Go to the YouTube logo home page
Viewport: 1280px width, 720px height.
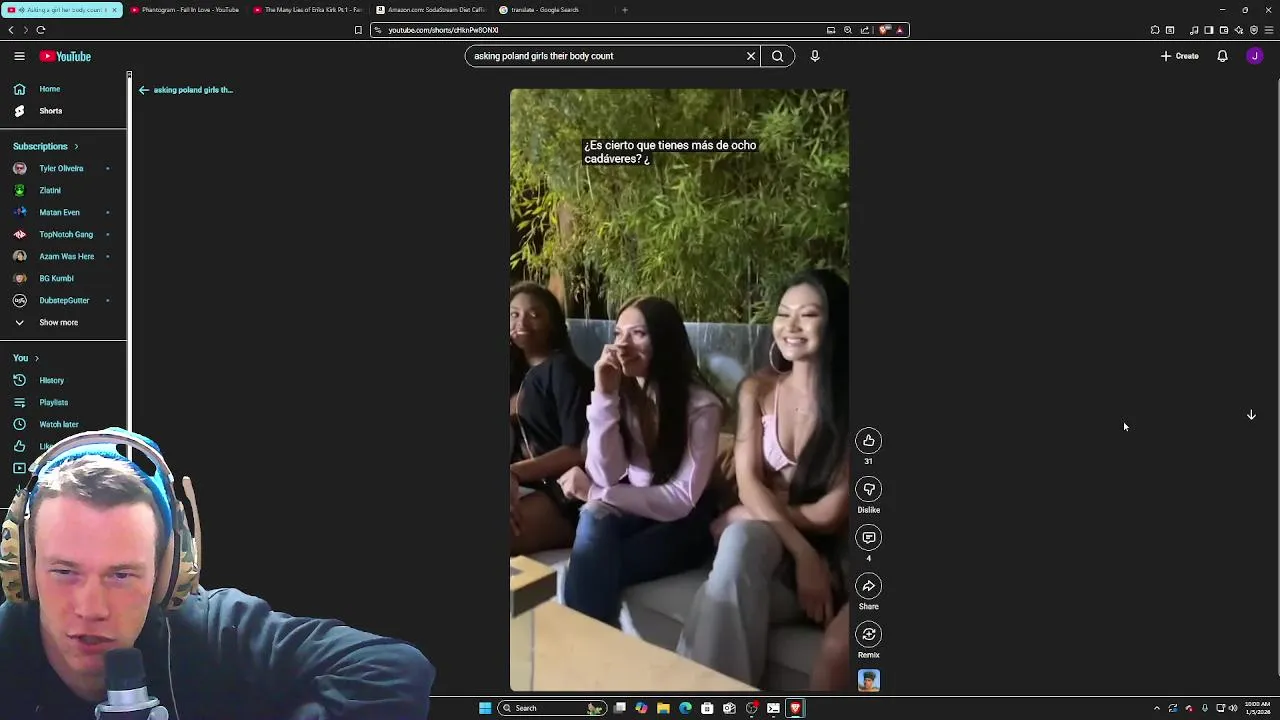(x=65, y=56)
